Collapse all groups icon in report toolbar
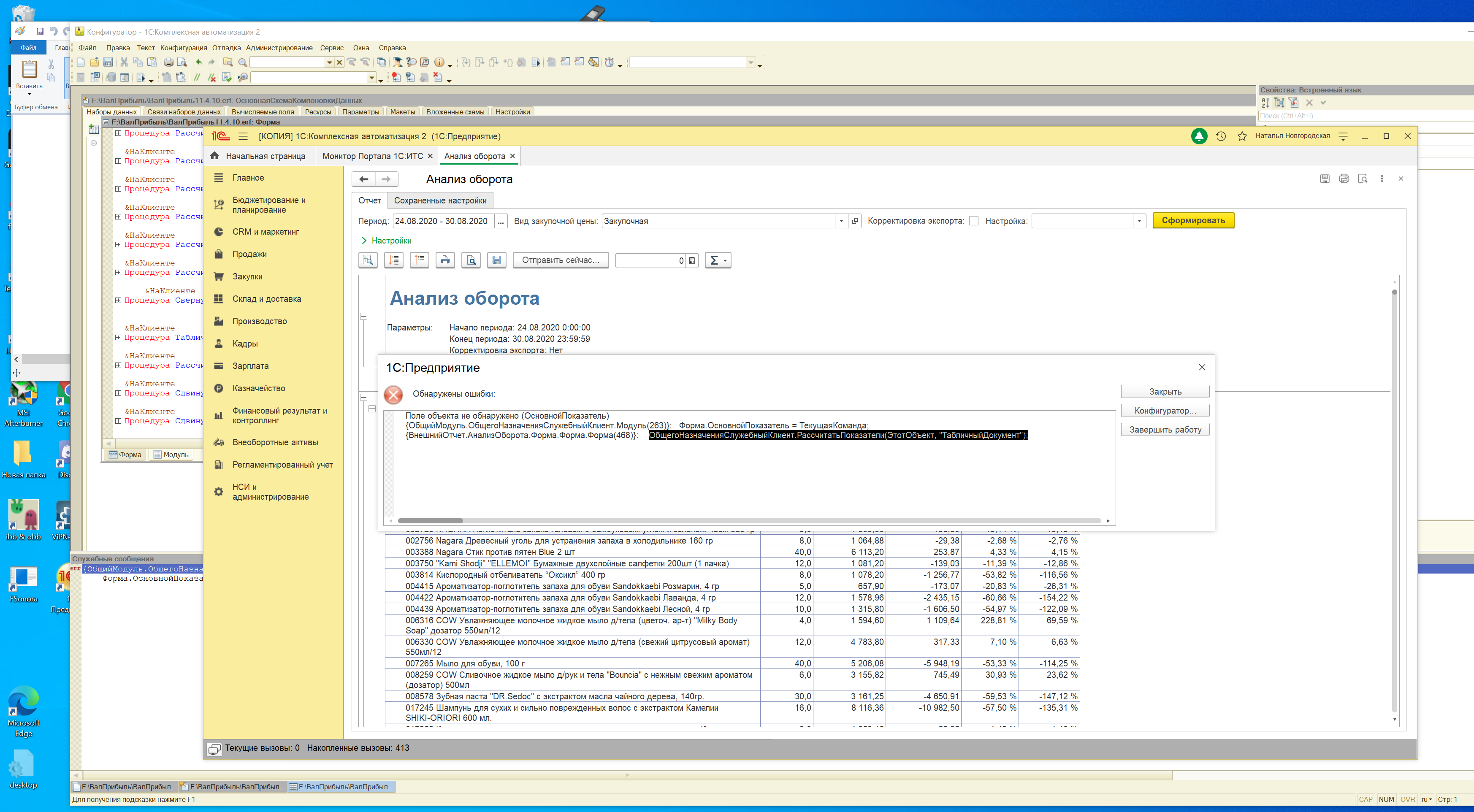The image size is (1474, 812). 420,260
